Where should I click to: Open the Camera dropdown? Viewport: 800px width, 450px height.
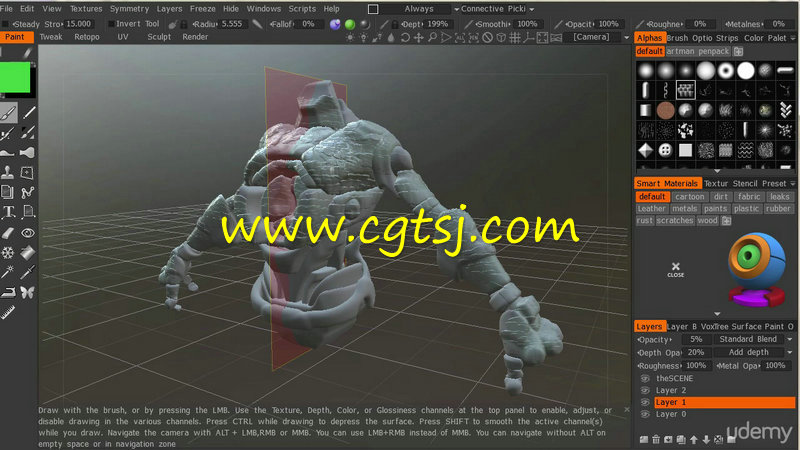click(x=597, y=37)
